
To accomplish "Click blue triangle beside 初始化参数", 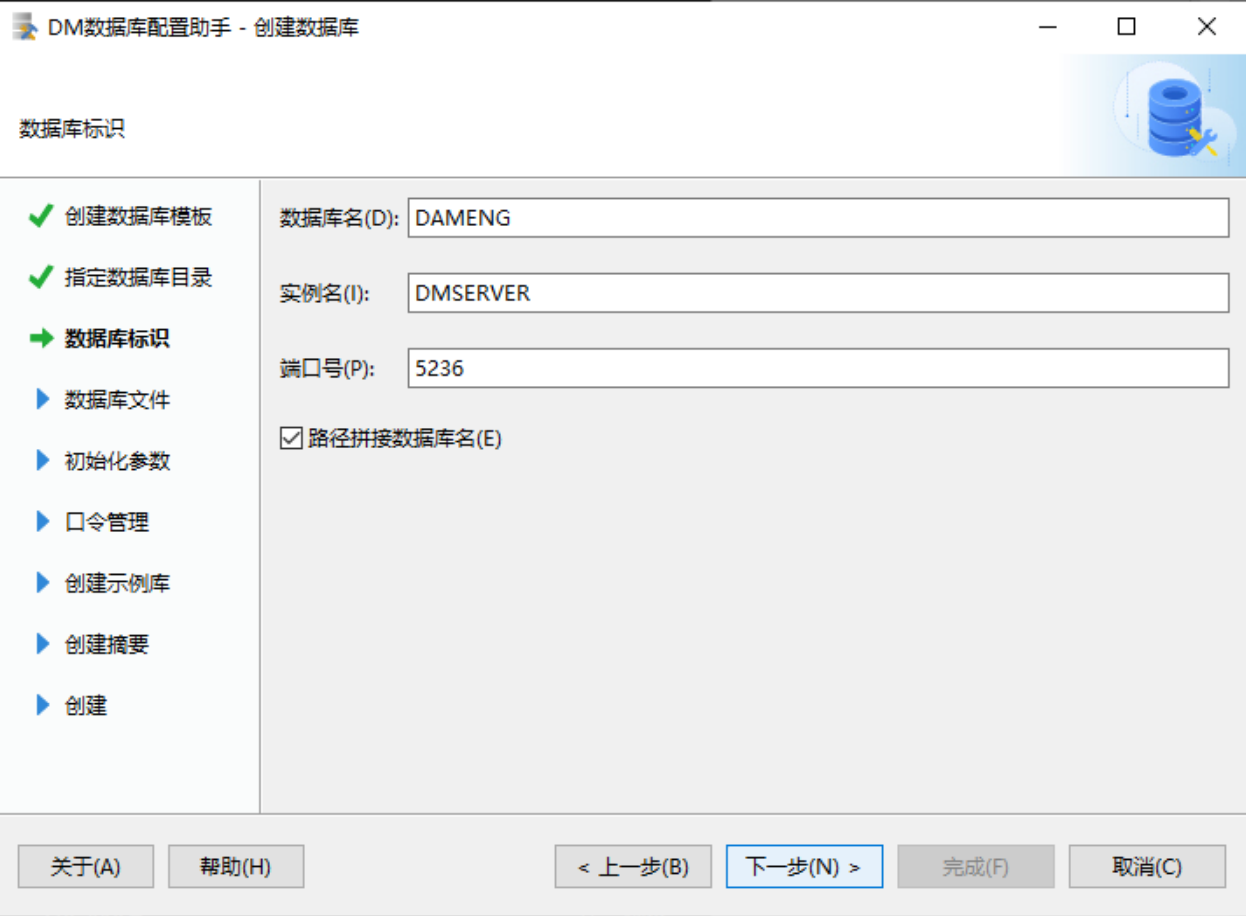I will (42, 461).
